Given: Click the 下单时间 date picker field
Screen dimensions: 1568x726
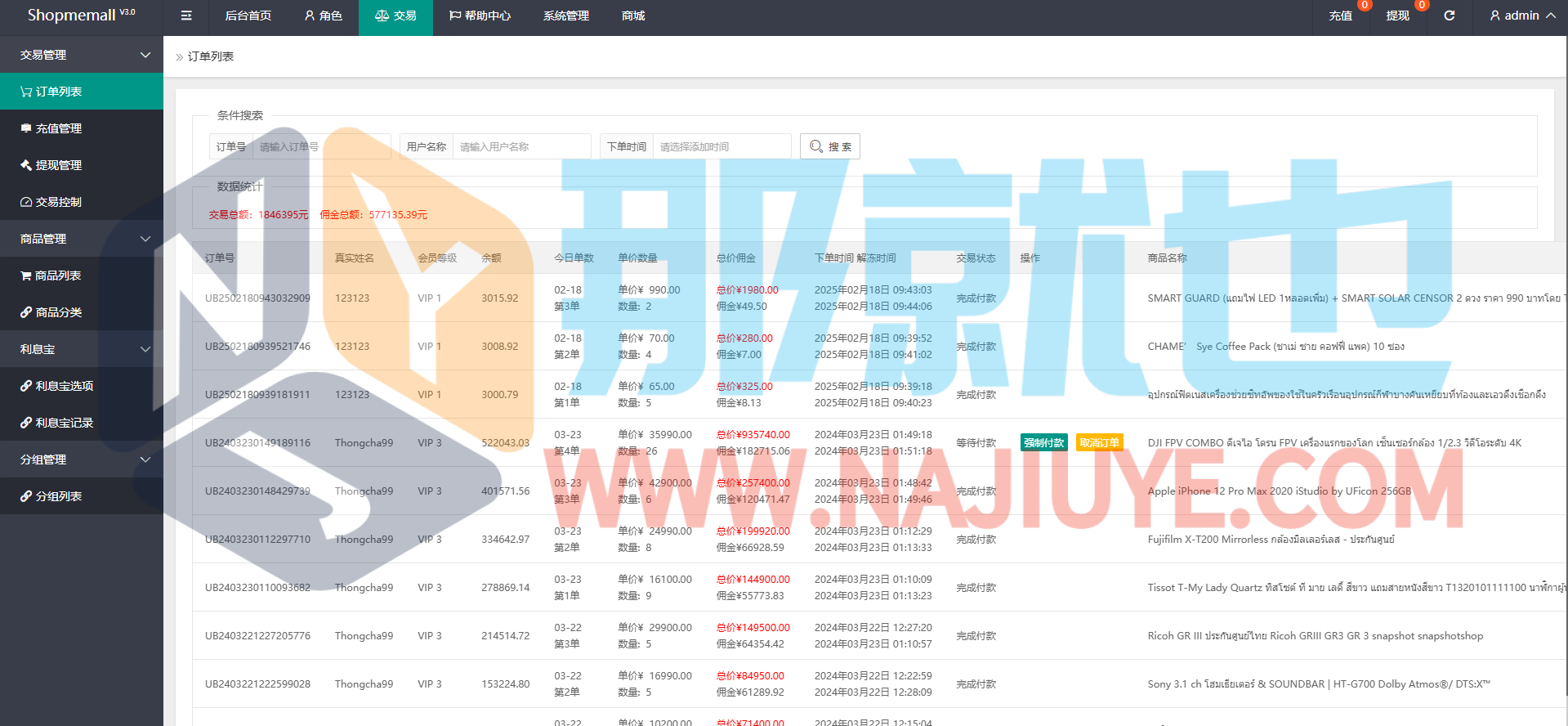Looking at the screenshot, I should click(x=721, y=146).
